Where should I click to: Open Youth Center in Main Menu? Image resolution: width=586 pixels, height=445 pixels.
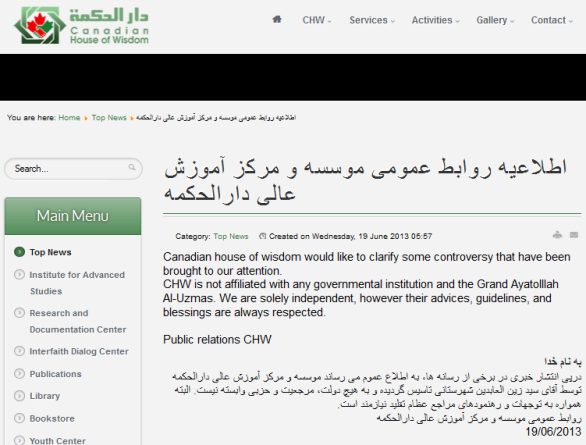tap(58, 441)
